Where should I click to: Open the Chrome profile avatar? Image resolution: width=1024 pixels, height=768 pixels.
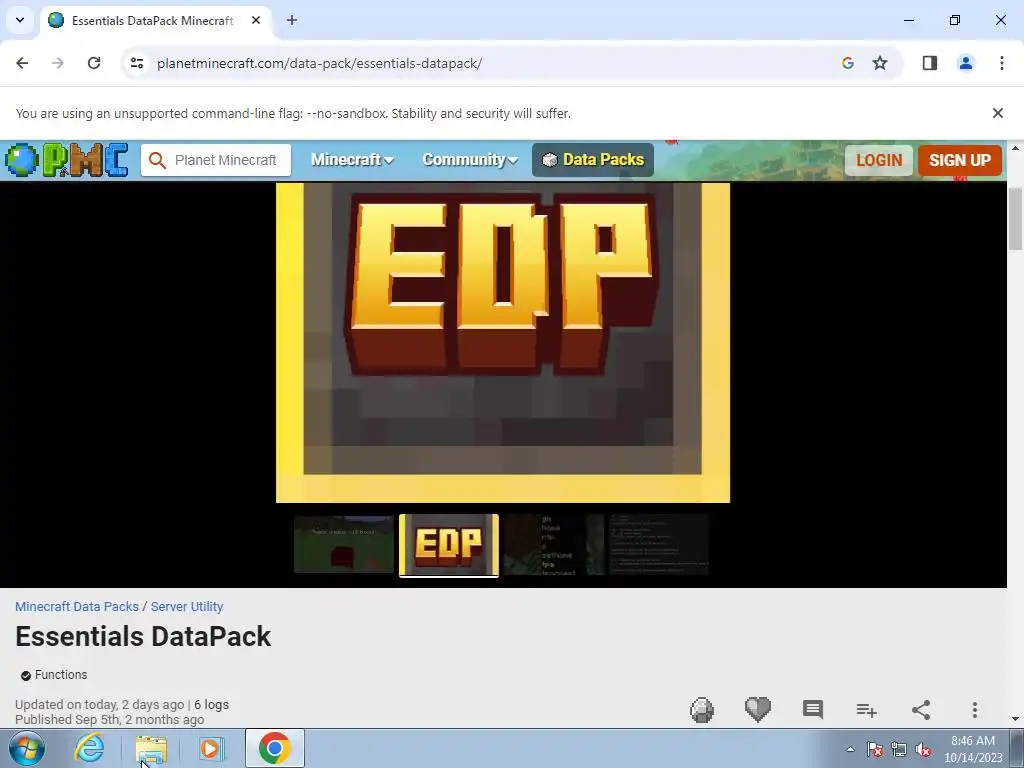tap(966, 63)
